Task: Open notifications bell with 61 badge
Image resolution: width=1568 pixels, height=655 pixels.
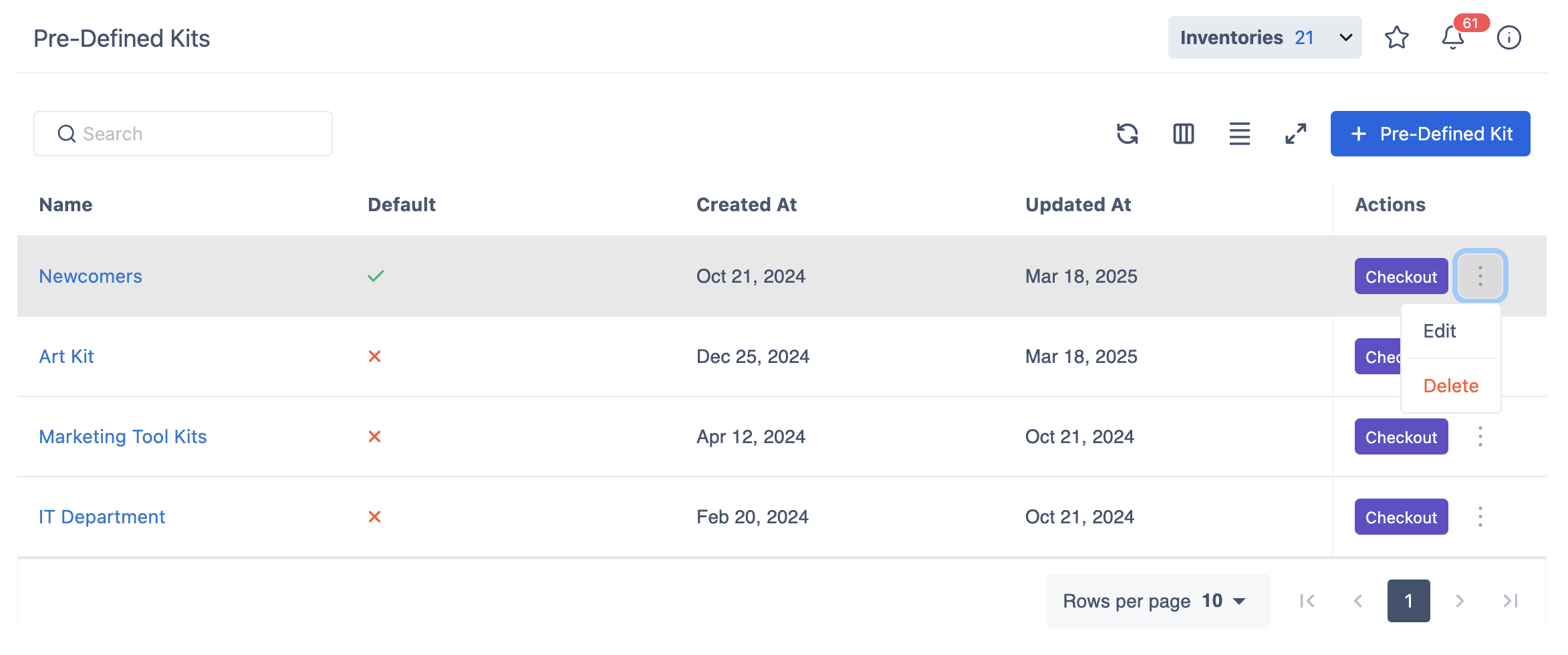Action: click(1452, 37)
